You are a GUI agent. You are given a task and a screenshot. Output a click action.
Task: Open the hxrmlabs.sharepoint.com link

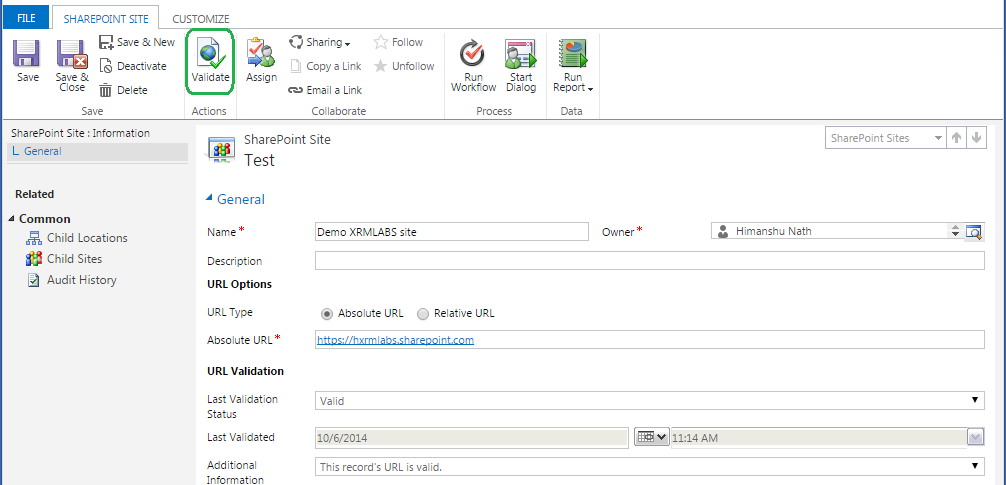[395, 340]
